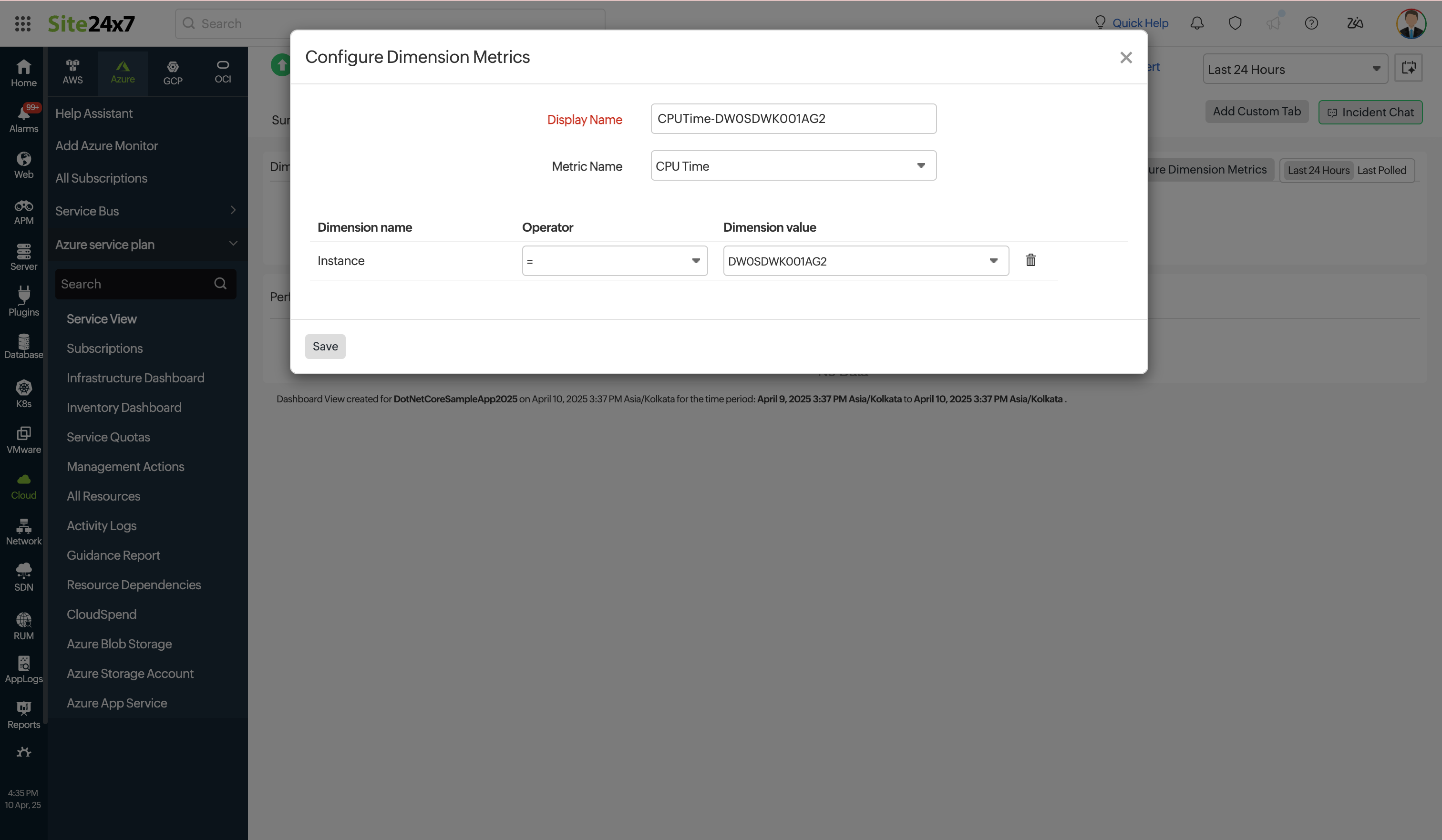Switch to the AWS cloud tab
1442x840 pixels.
[72, 72]
